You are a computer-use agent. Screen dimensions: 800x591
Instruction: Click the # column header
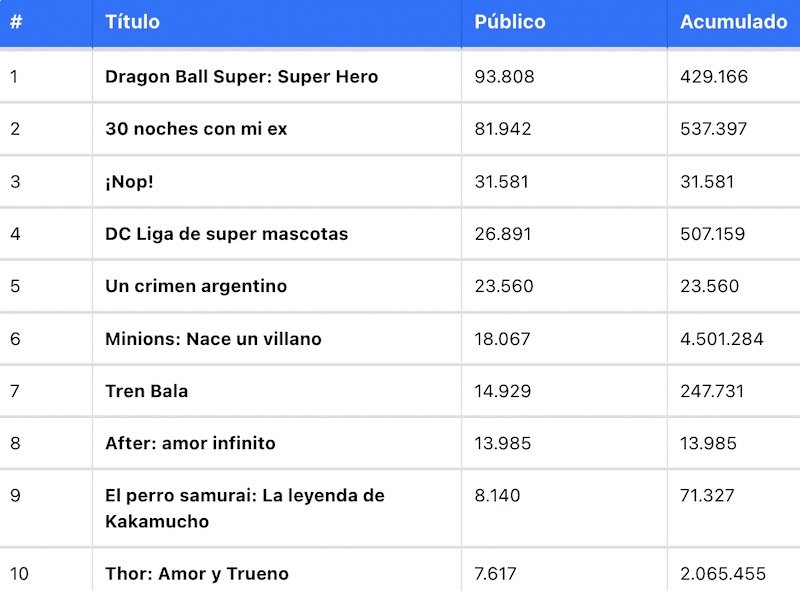click(16, 22)
